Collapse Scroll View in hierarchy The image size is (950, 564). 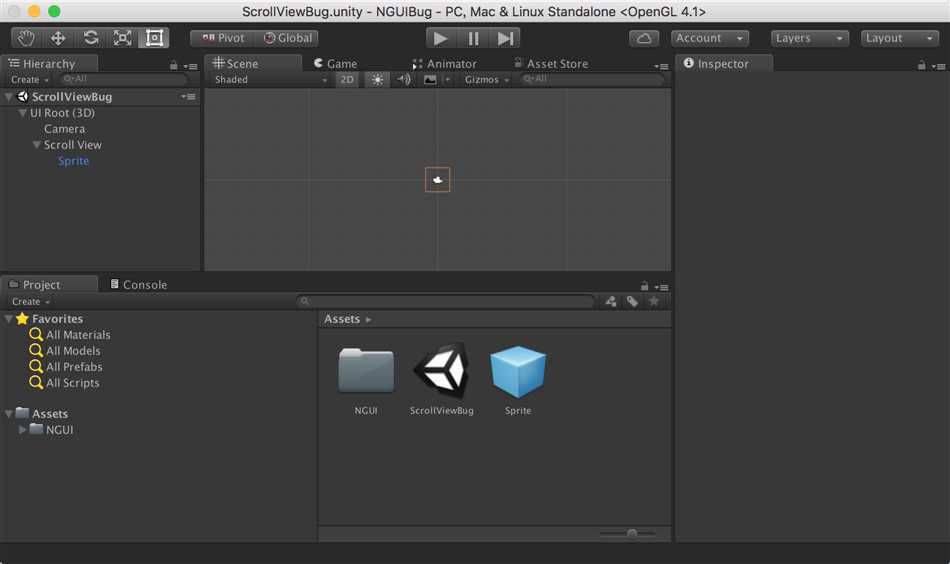pyautogui.click(x=36, y=145)
